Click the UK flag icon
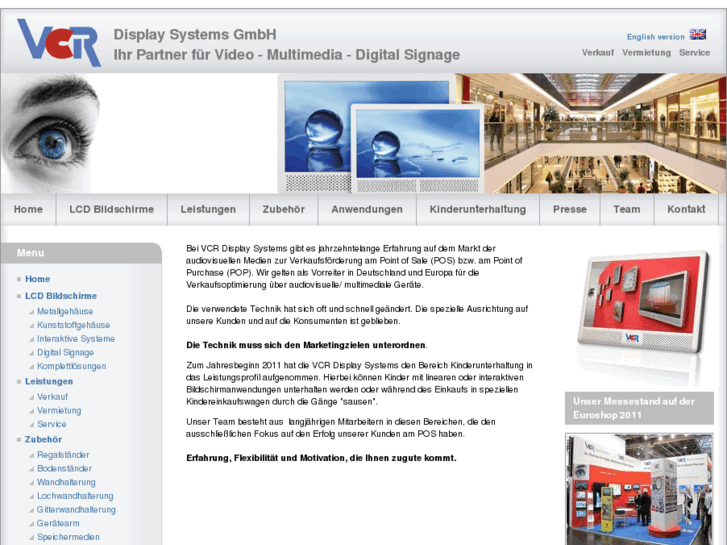The image size is (727, 545). [x=697, y=34]
